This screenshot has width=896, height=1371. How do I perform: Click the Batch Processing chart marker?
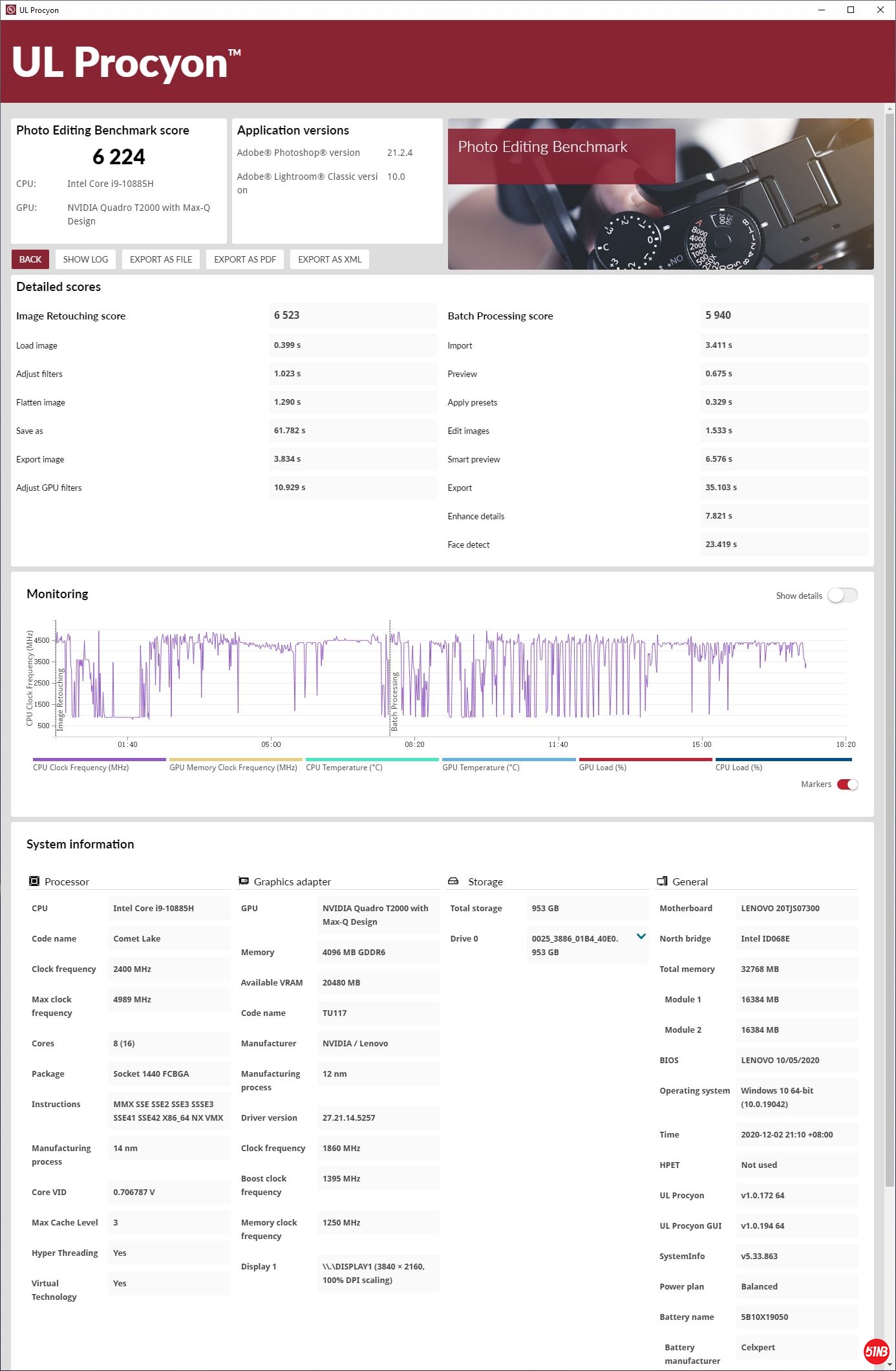point(394,702)
